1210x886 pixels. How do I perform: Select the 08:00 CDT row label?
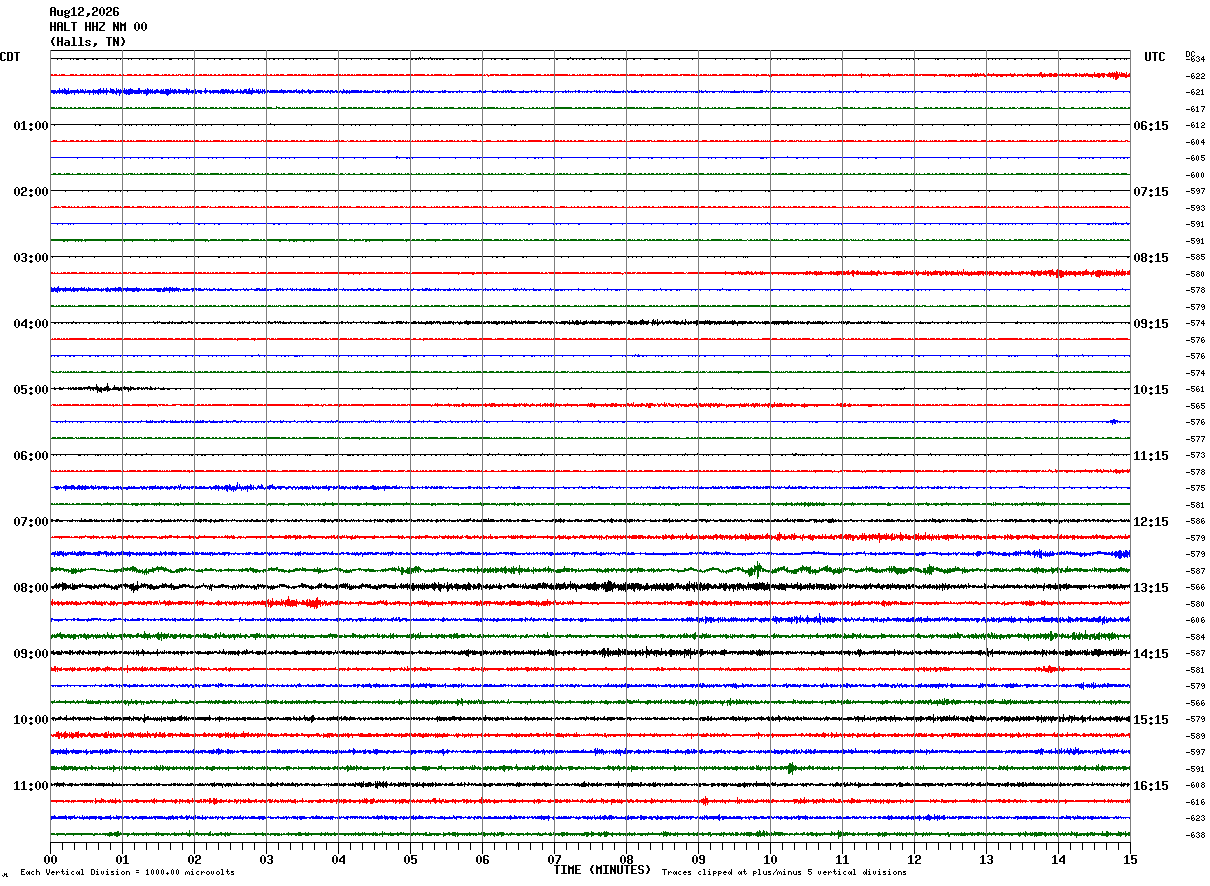(31, 587)
